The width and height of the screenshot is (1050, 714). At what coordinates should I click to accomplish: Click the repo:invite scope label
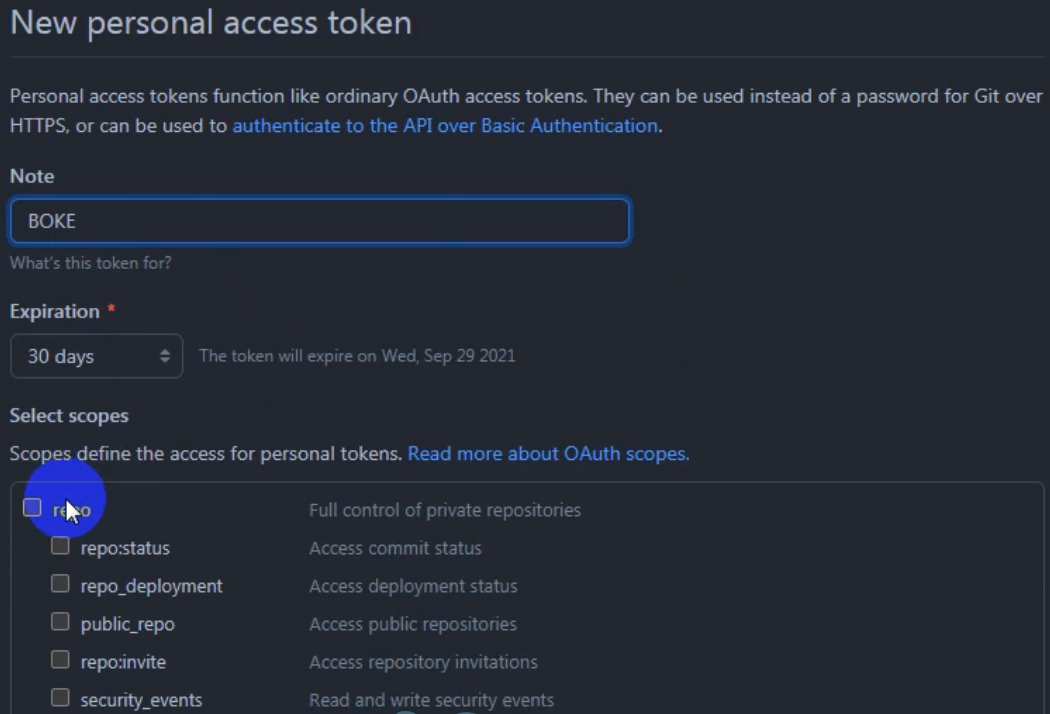123,662
